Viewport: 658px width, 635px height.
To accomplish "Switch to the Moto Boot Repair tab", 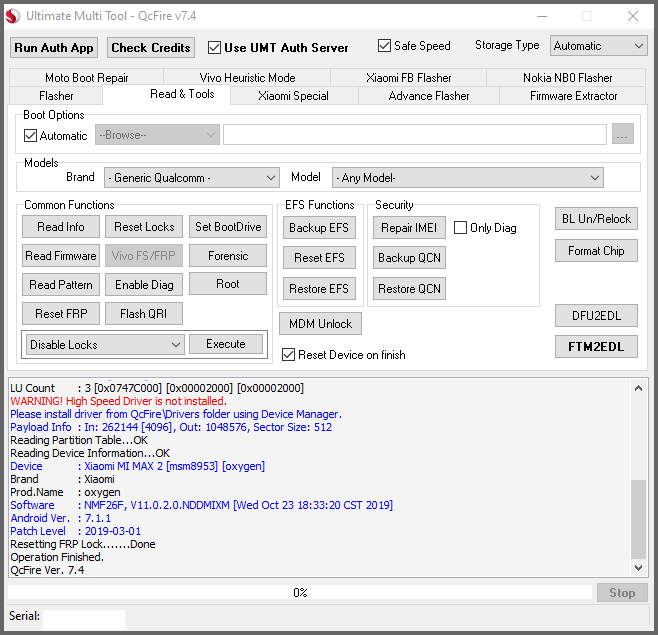I will tap(86, 78).
